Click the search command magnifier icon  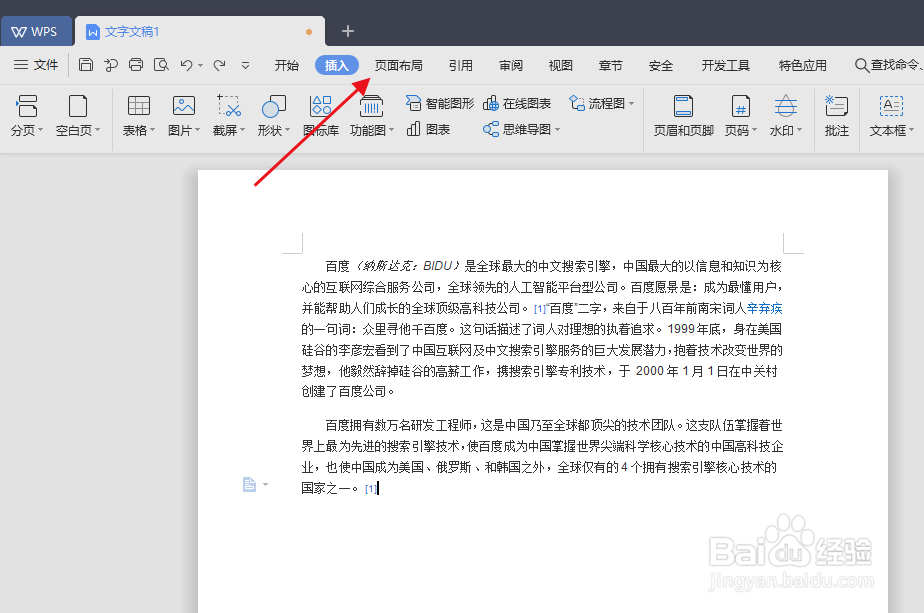tap(862, 65)
